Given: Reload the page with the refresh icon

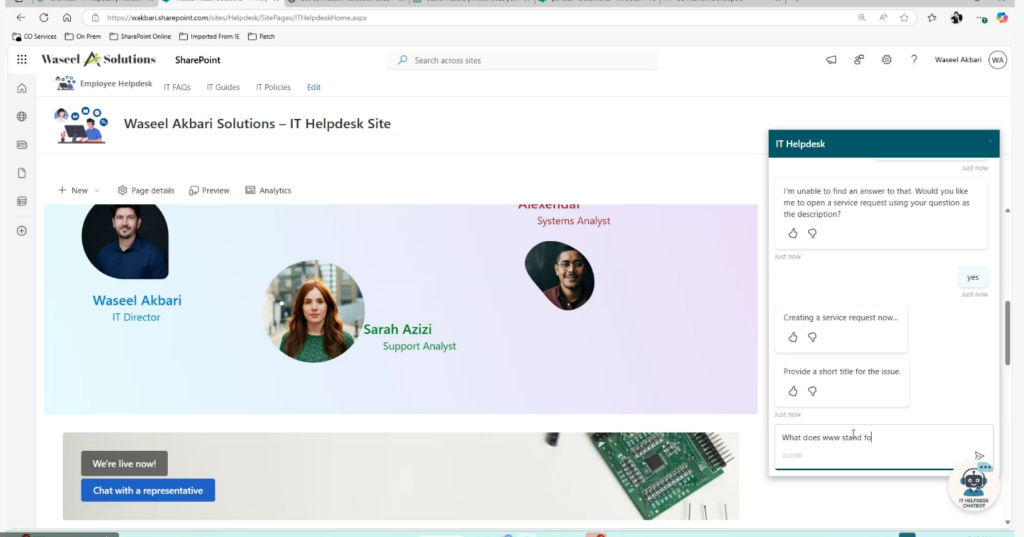Looking at the screenshot, I should pos(44,18).
